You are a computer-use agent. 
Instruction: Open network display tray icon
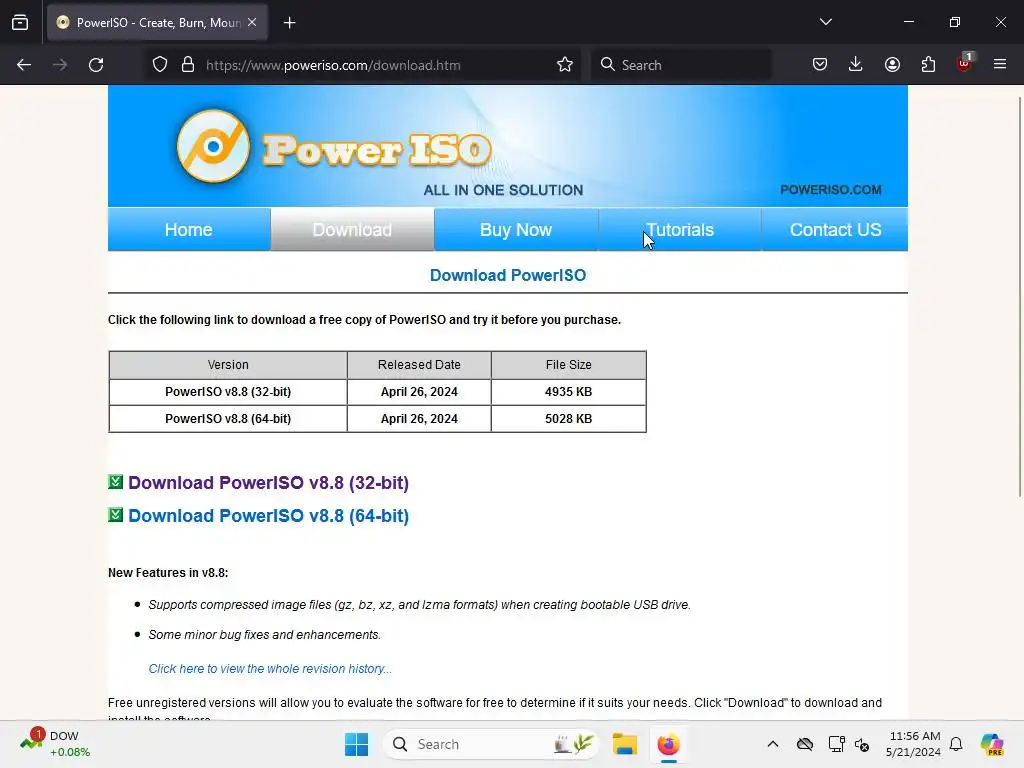tap(836, 744)
